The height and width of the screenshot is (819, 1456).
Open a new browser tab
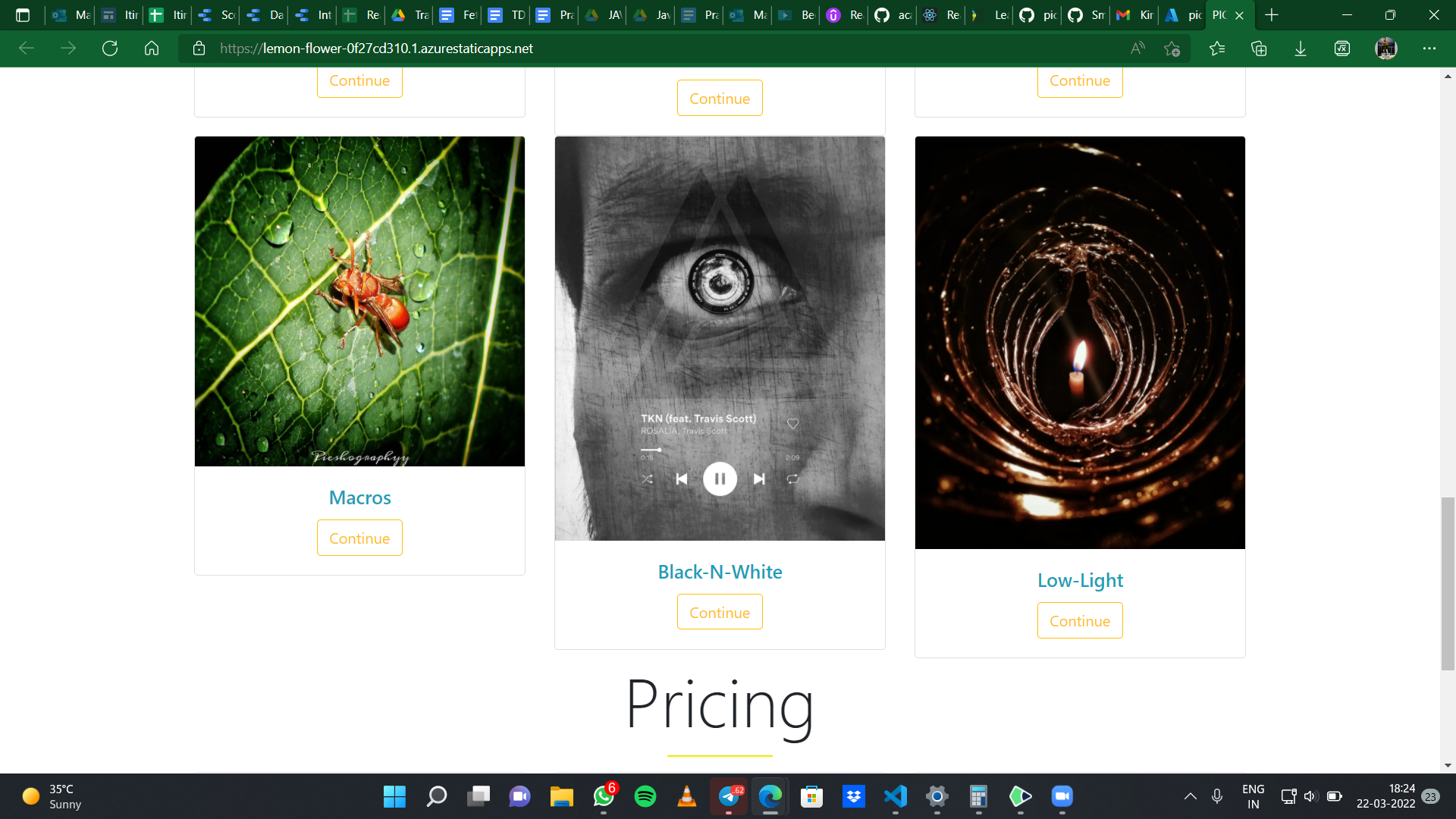click(x=1272, y=15)
